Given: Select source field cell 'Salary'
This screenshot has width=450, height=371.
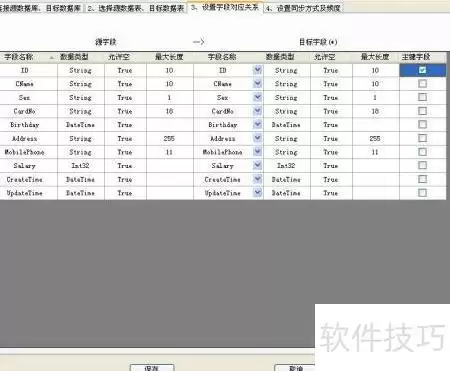Looking at the screenshot, I should (x=29, y=166).
